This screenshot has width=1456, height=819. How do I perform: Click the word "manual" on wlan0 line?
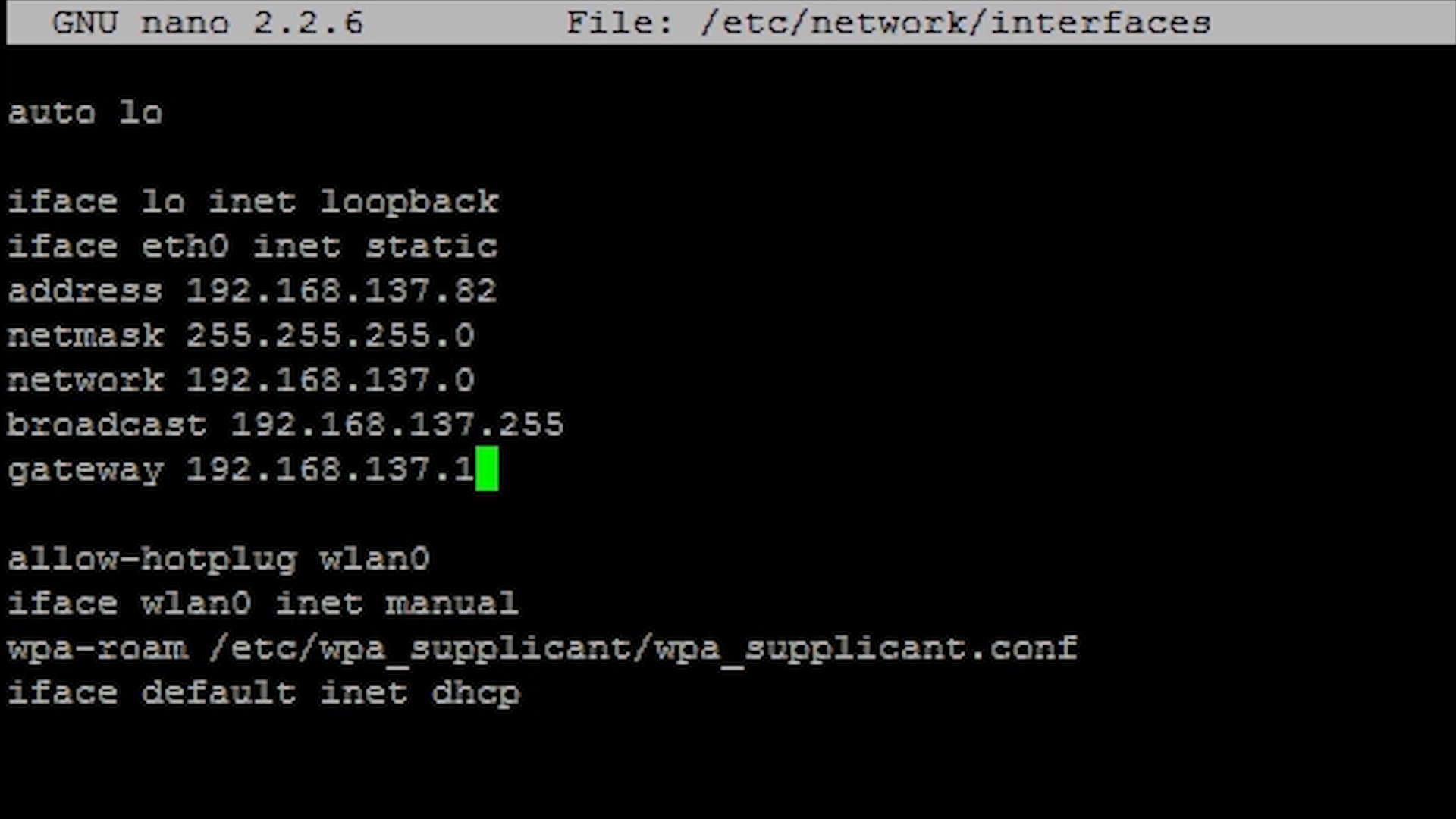[452, 604]
